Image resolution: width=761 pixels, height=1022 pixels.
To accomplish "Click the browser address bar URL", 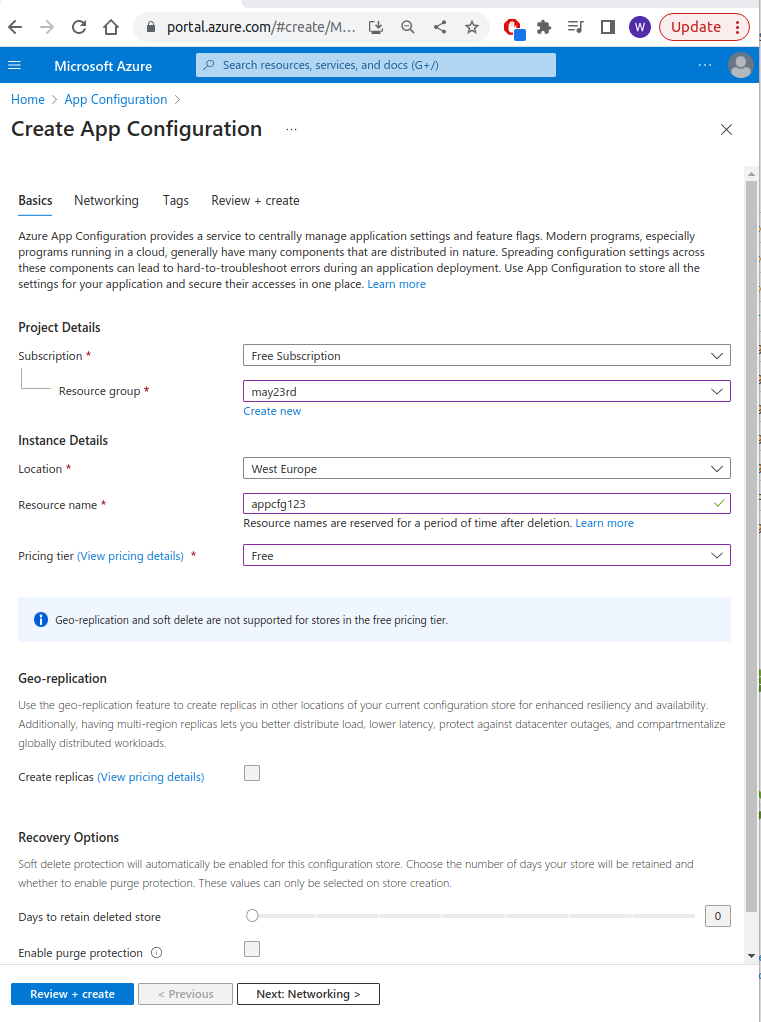I will (x=261, y=27).
